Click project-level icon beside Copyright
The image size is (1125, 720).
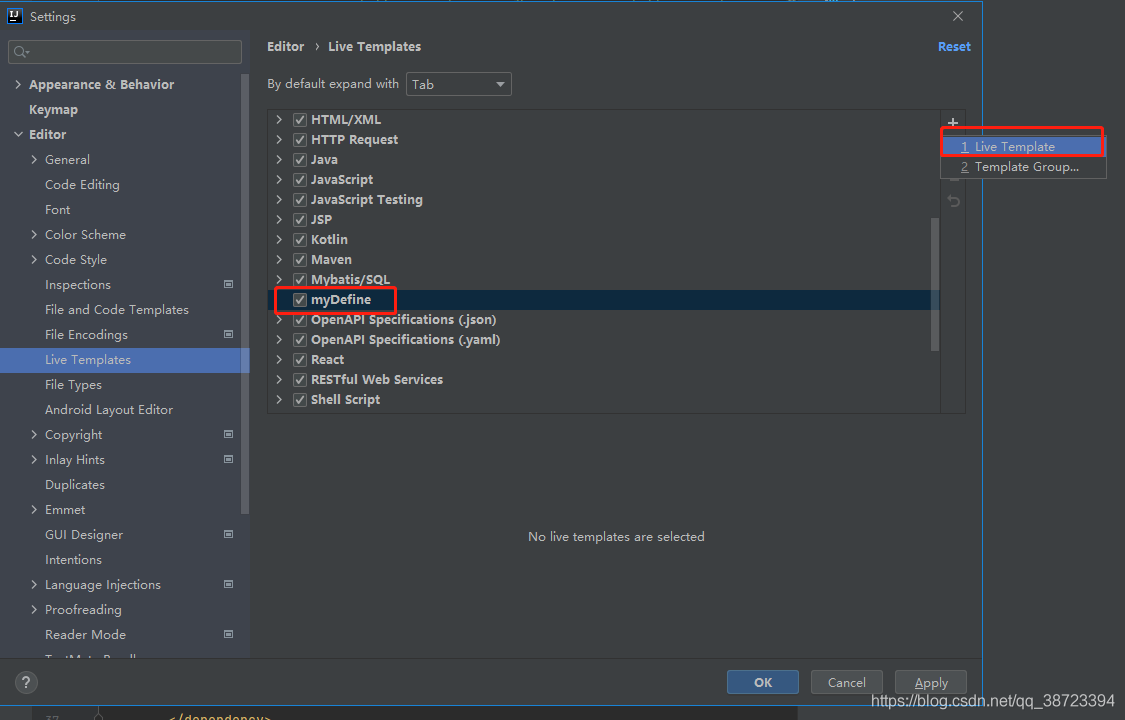pos(228,435)
